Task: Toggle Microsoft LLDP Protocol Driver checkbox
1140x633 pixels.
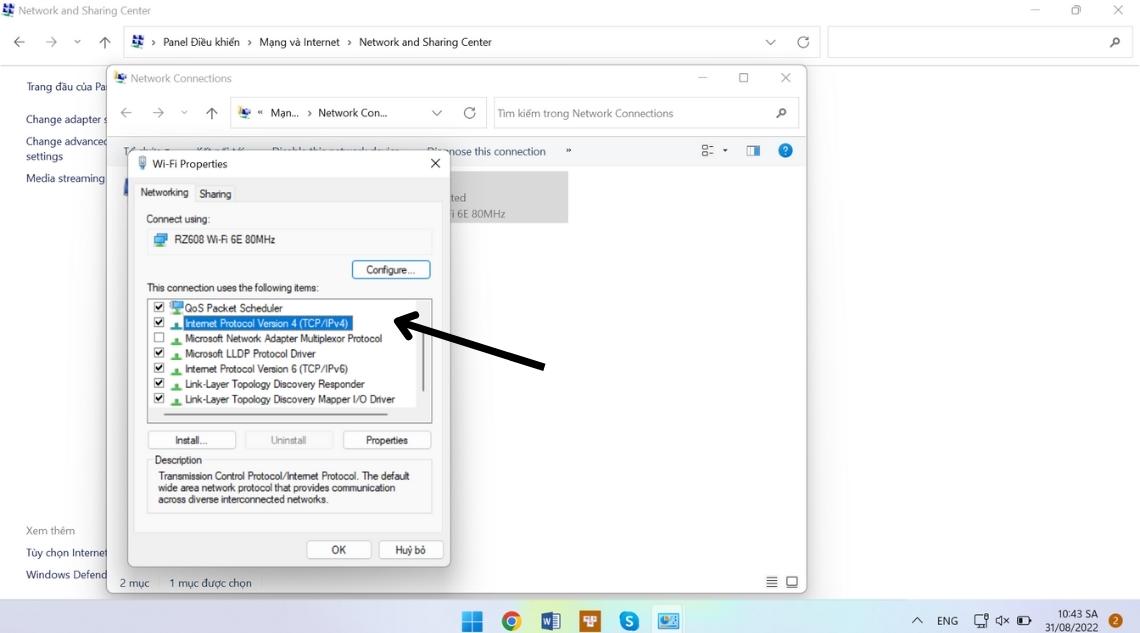Action: coord(158,352)
